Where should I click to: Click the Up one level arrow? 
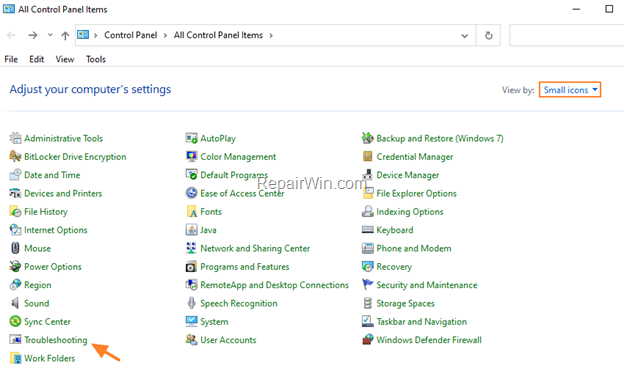pyautogui.click(x=65, y=35)
